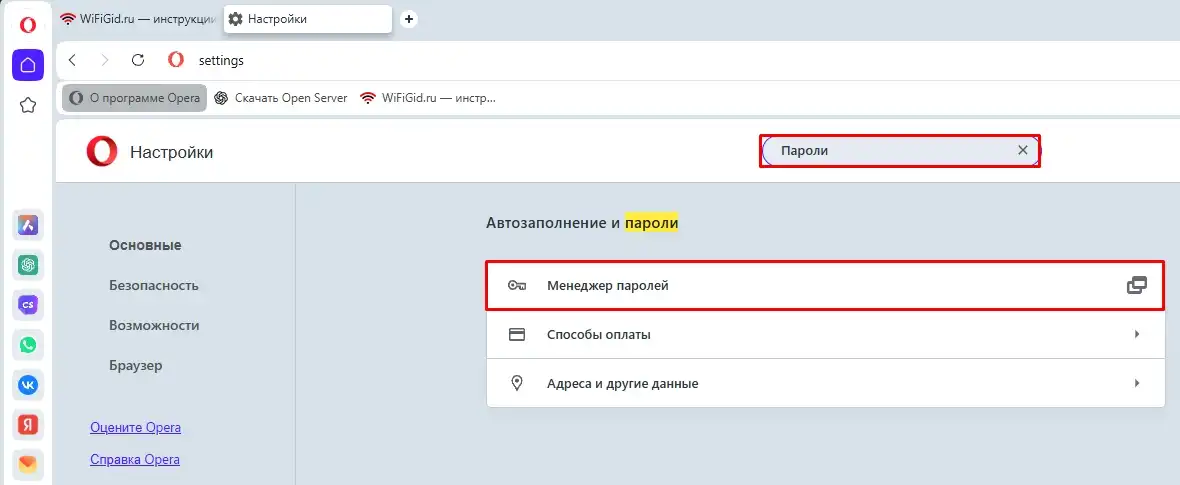Click the Справка Opera link
Image resolution: width=1180 pixels, height=485 pixels.
[x=135, y=460]
